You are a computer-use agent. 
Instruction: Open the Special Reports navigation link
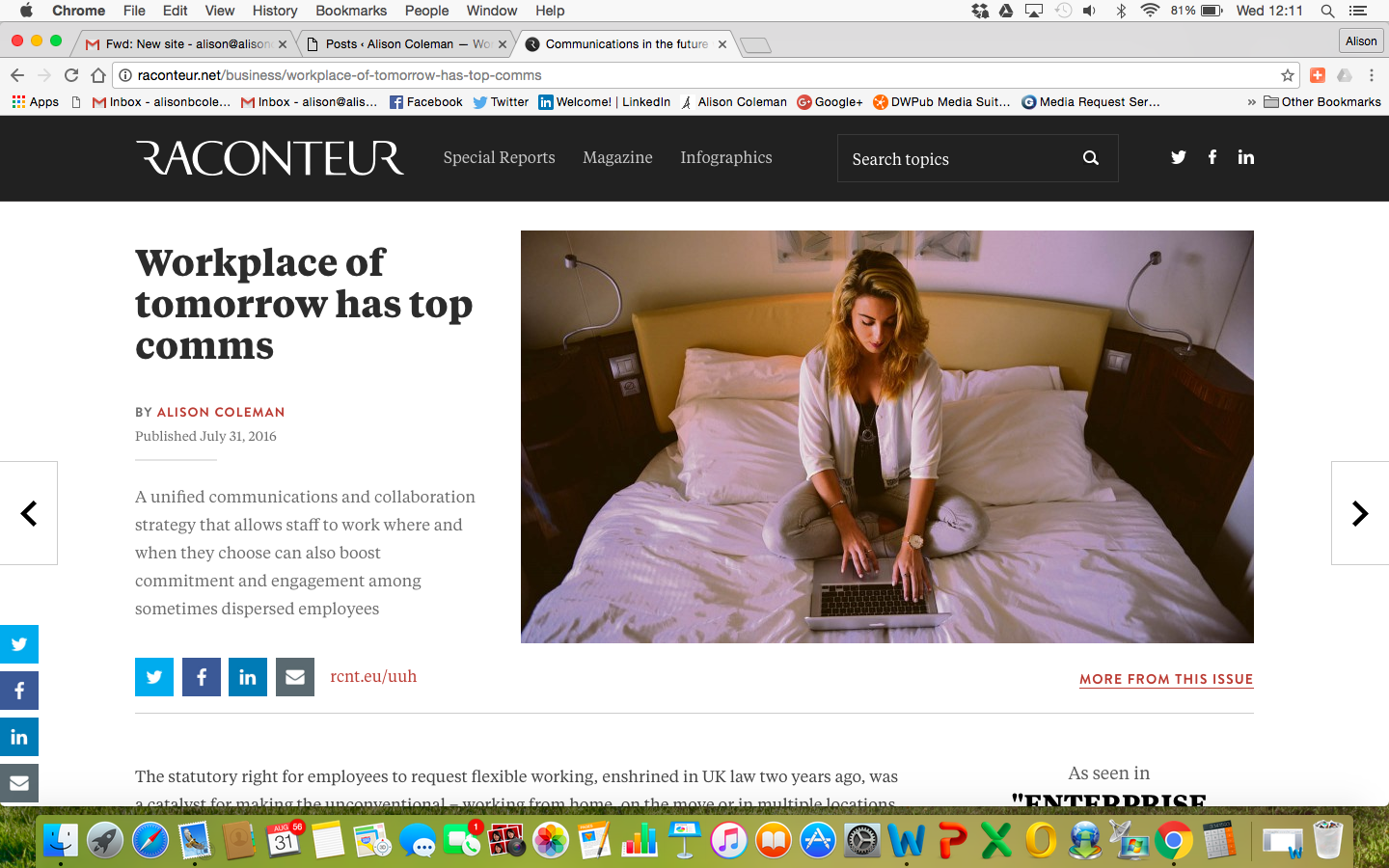[499, 157]
